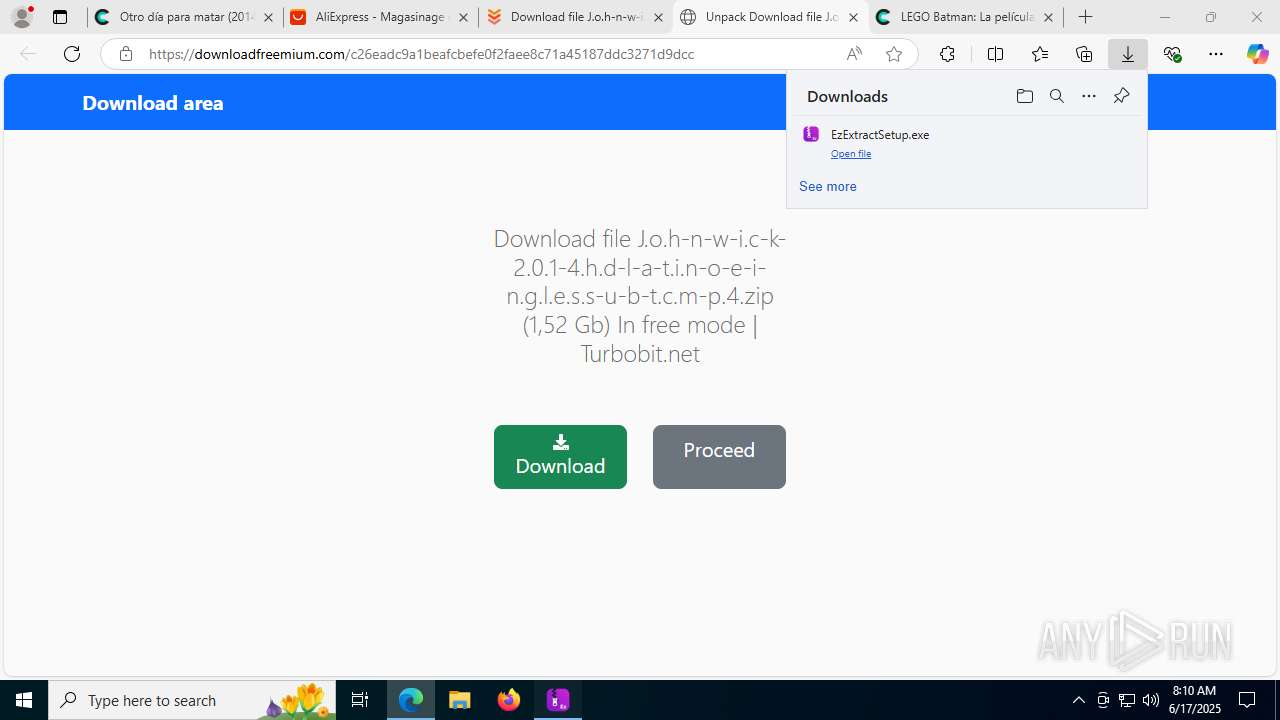Switch to the LEGO Batman tab

click(x=966, y=17)
